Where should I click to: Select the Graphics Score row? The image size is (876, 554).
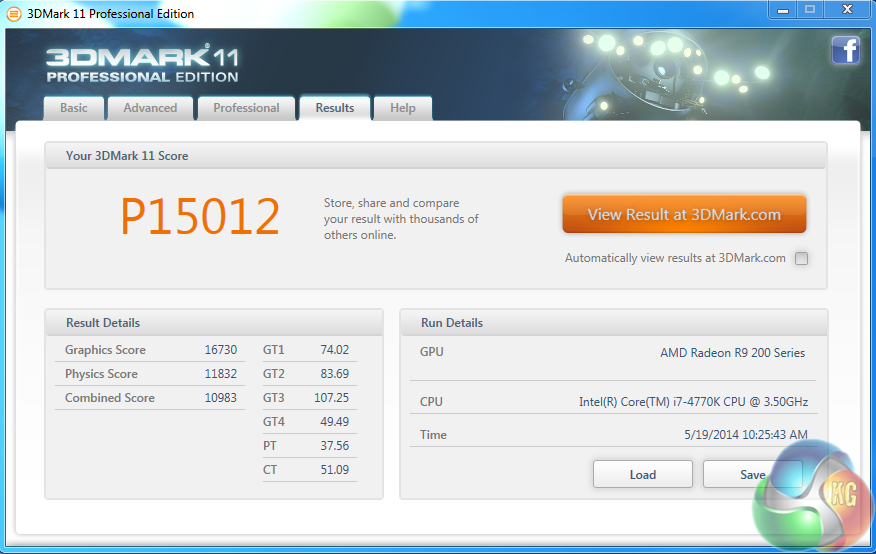[150, 350]
